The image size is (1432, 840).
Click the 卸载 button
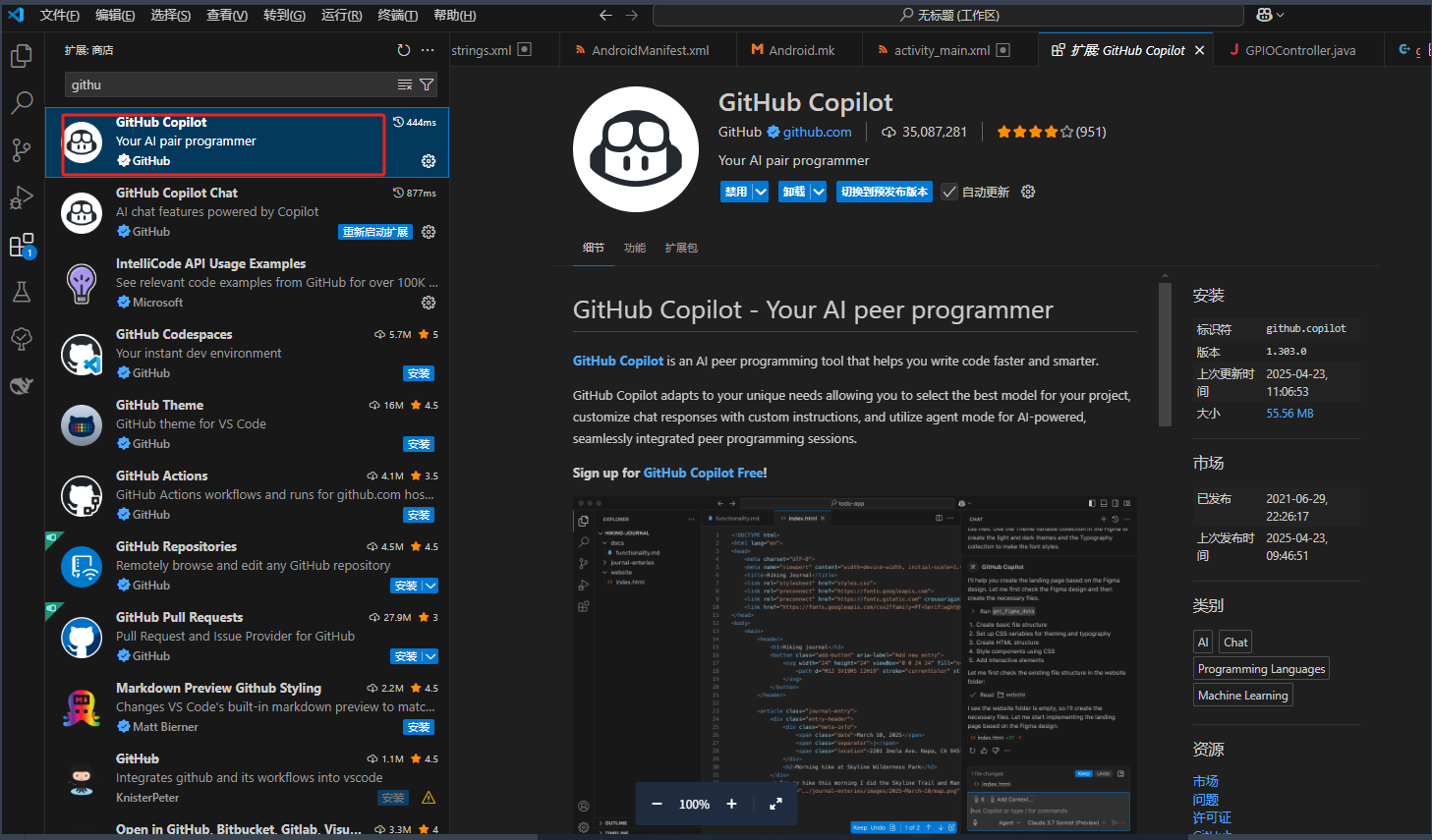coord(794,192)
